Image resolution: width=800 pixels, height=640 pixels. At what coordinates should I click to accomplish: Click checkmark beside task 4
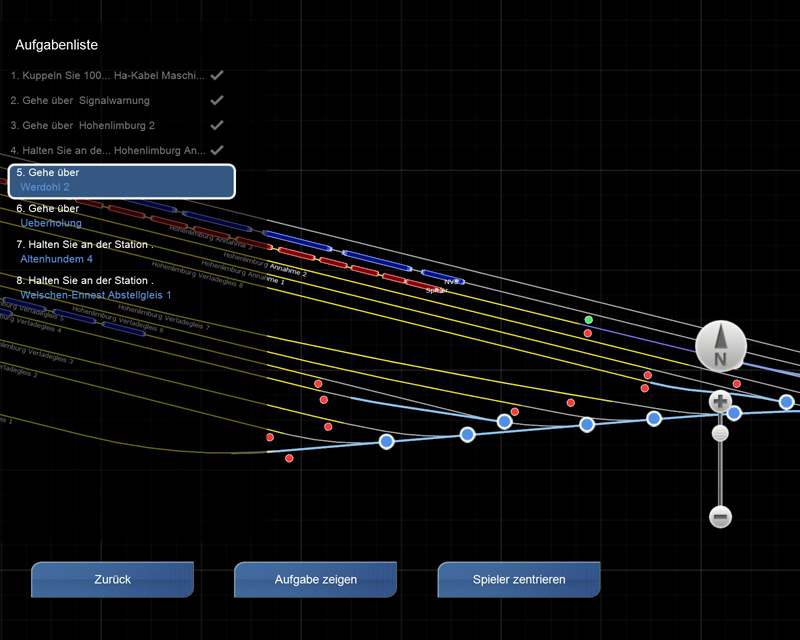217,150
